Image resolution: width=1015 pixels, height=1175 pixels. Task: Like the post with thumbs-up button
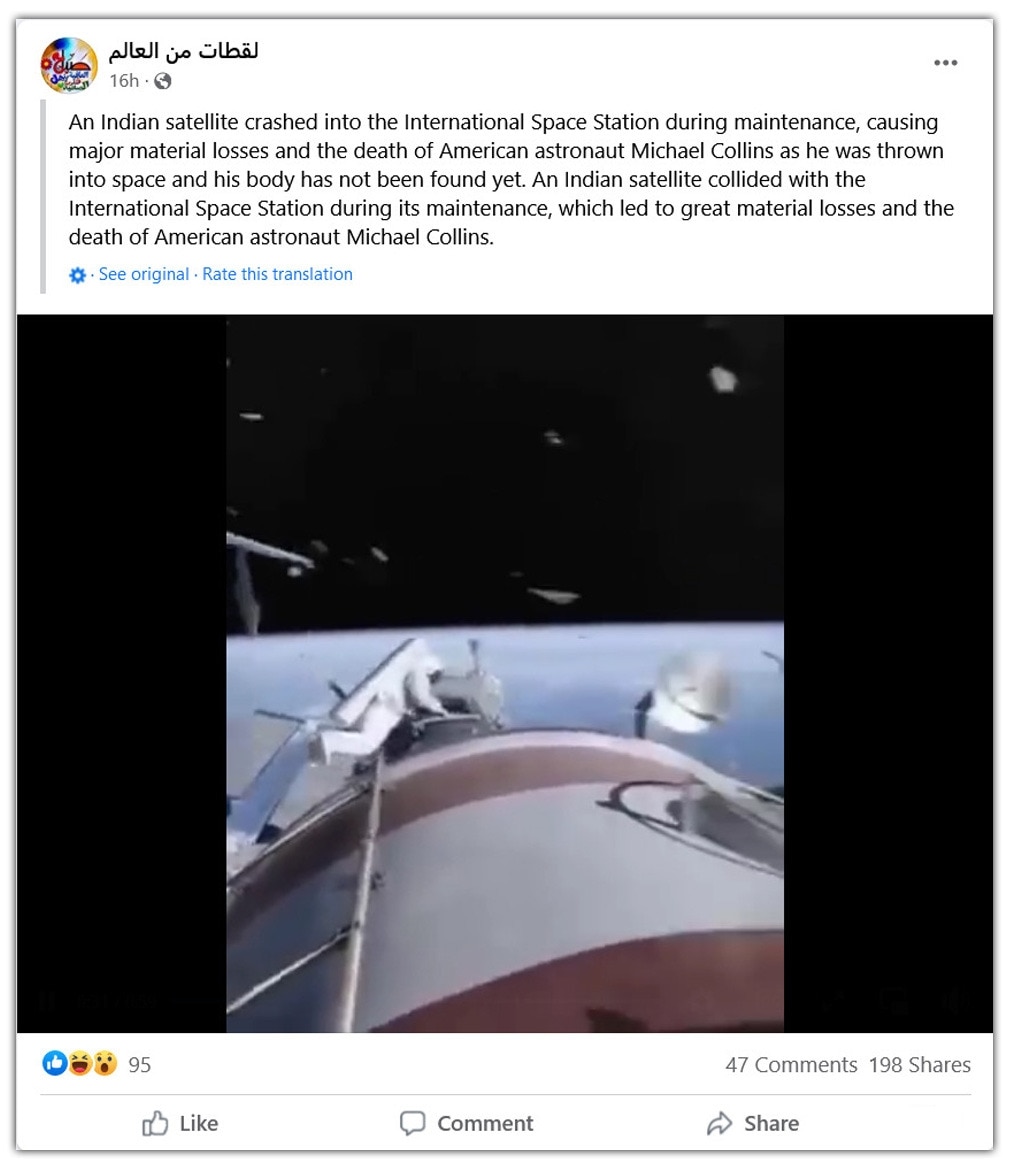coord(180,1123)
